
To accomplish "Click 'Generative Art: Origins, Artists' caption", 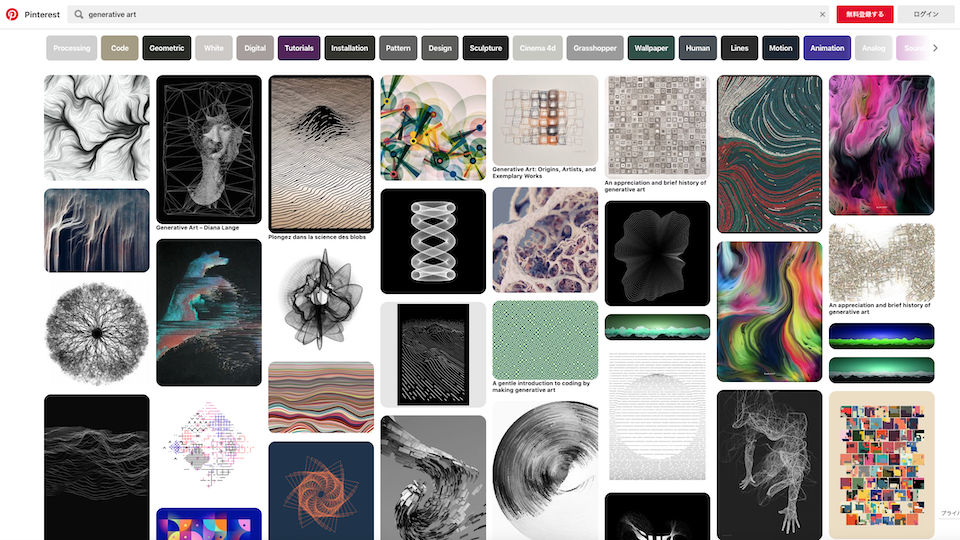I will 544,173.
